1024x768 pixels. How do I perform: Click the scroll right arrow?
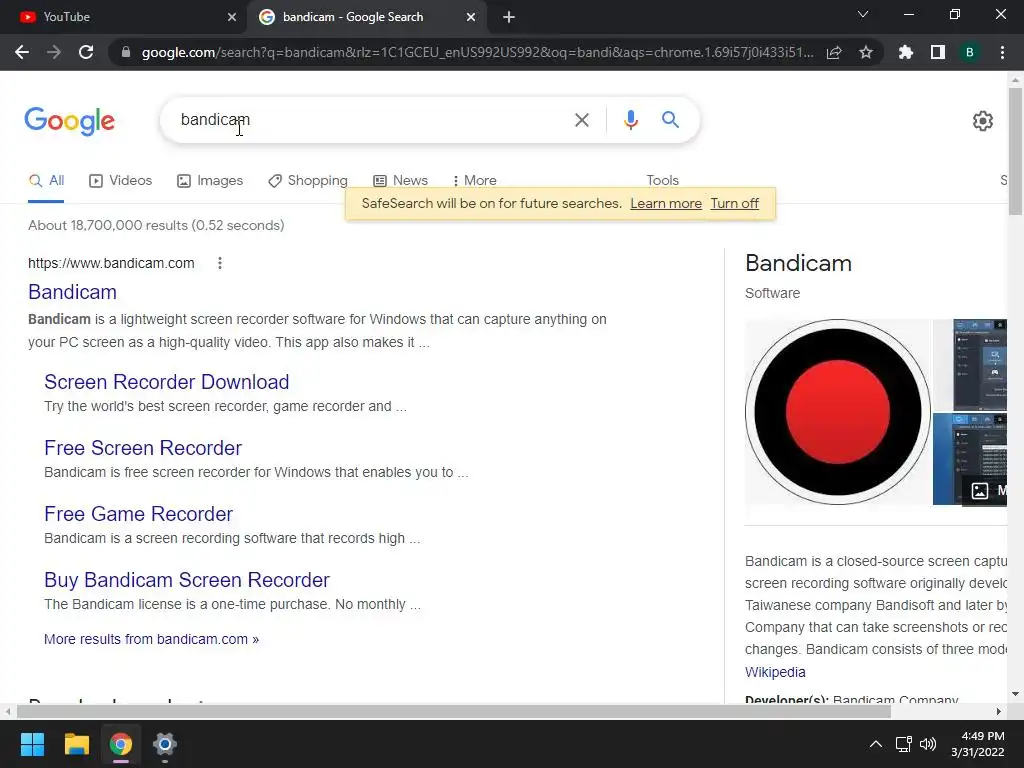(999, 711)
